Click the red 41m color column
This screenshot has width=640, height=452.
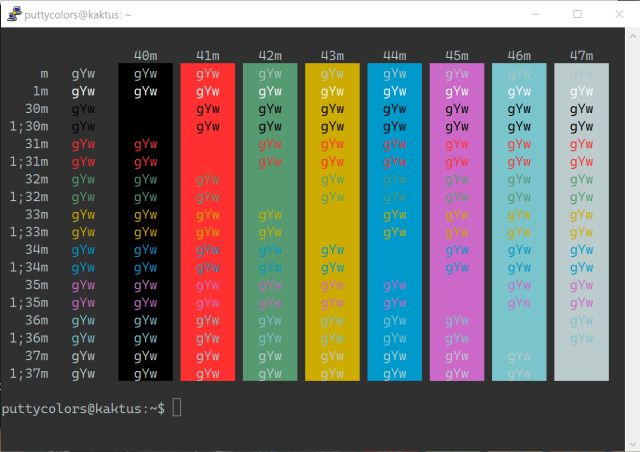point(208,222)
